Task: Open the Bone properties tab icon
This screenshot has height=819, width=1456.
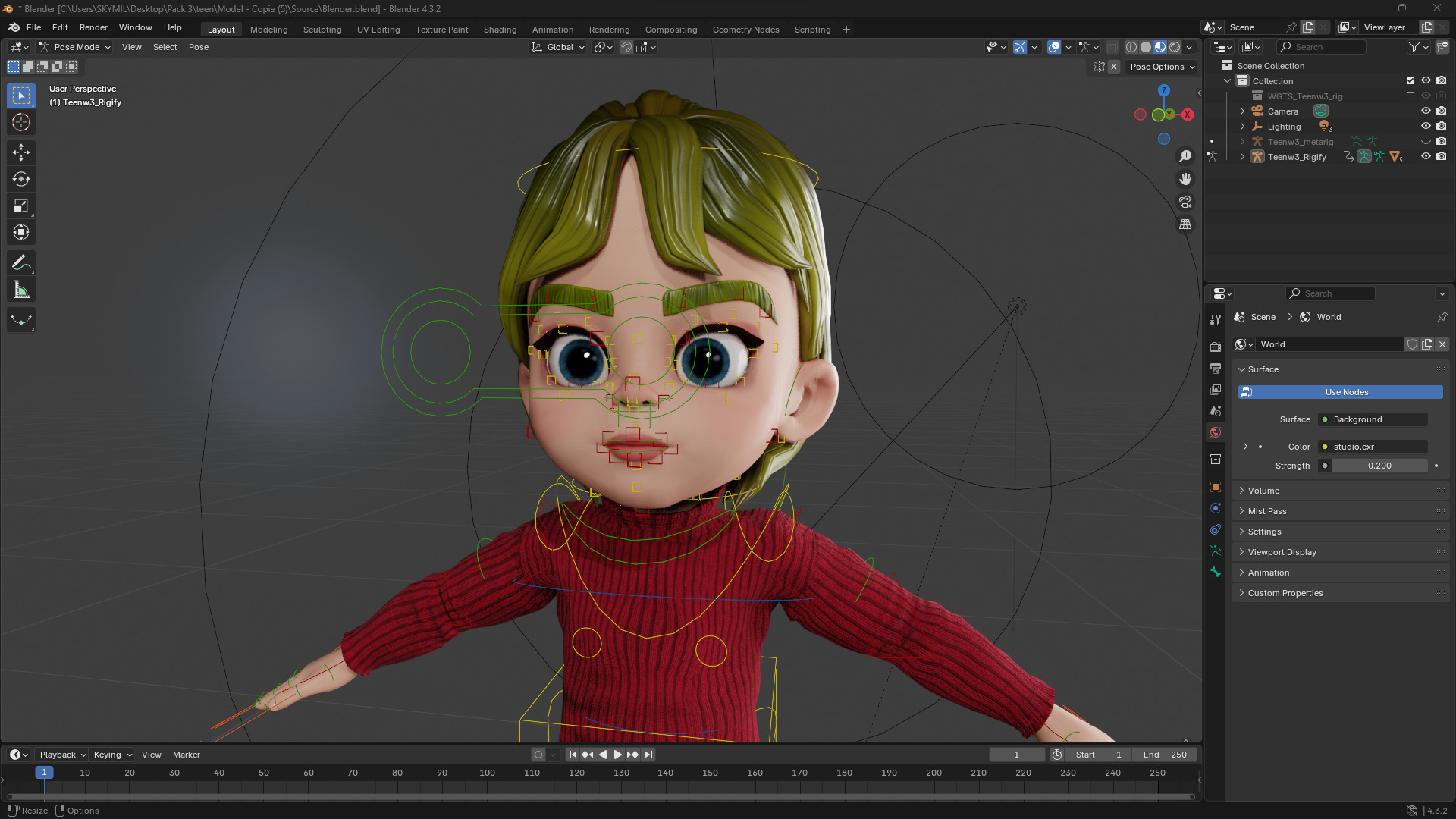Action: pos(1216,573)
